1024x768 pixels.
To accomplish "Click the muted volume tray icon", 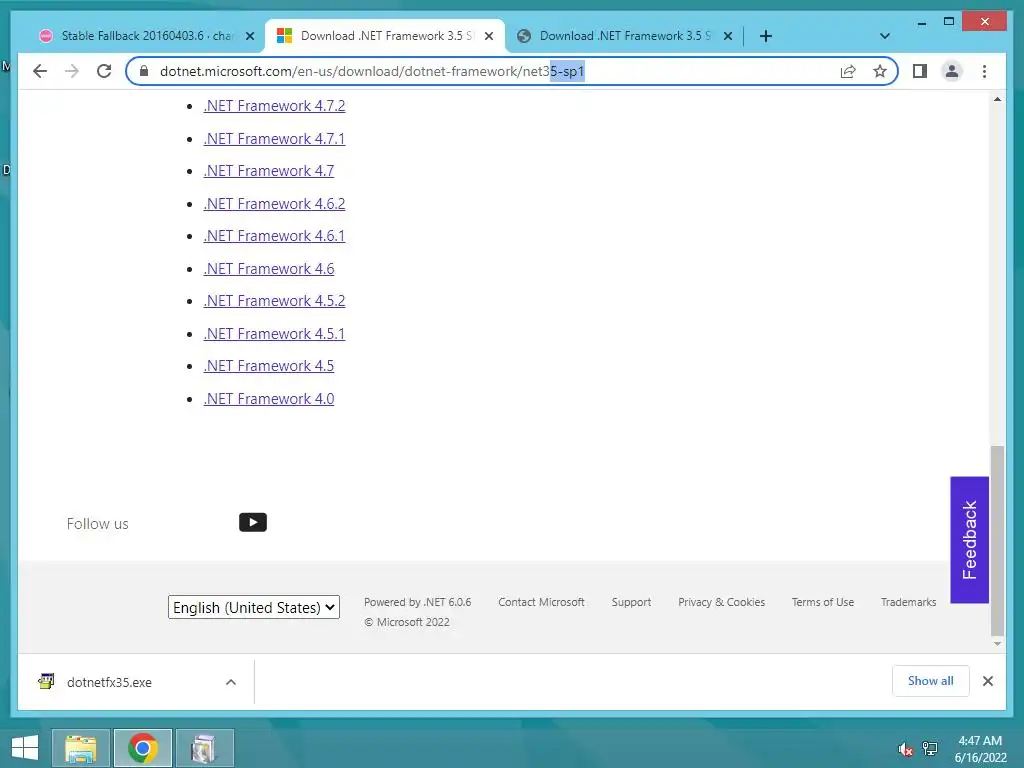I will [x=905, y=749].
